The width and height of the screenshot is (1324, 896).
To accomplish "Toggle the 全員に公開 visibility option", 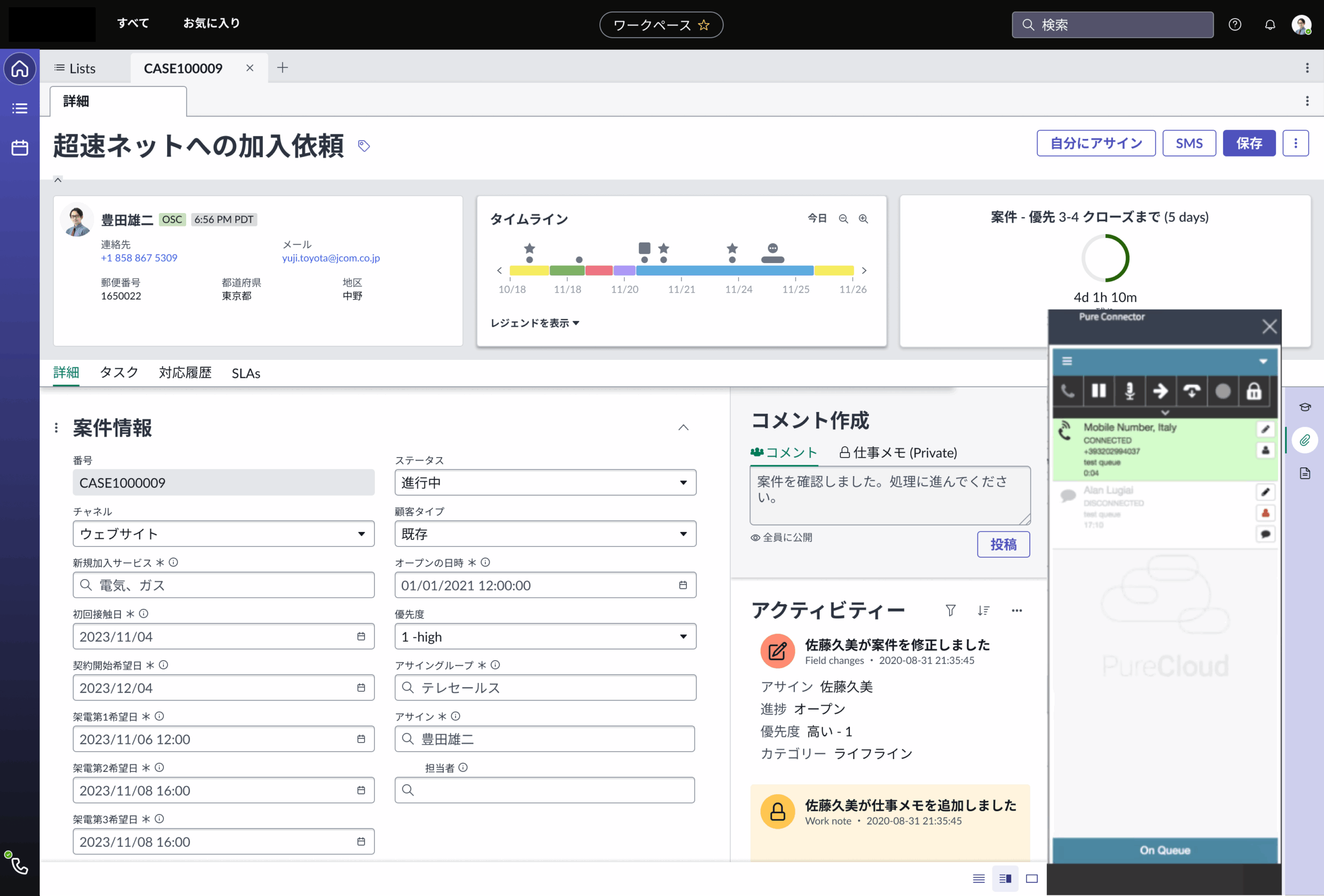I will pos(781,537).
